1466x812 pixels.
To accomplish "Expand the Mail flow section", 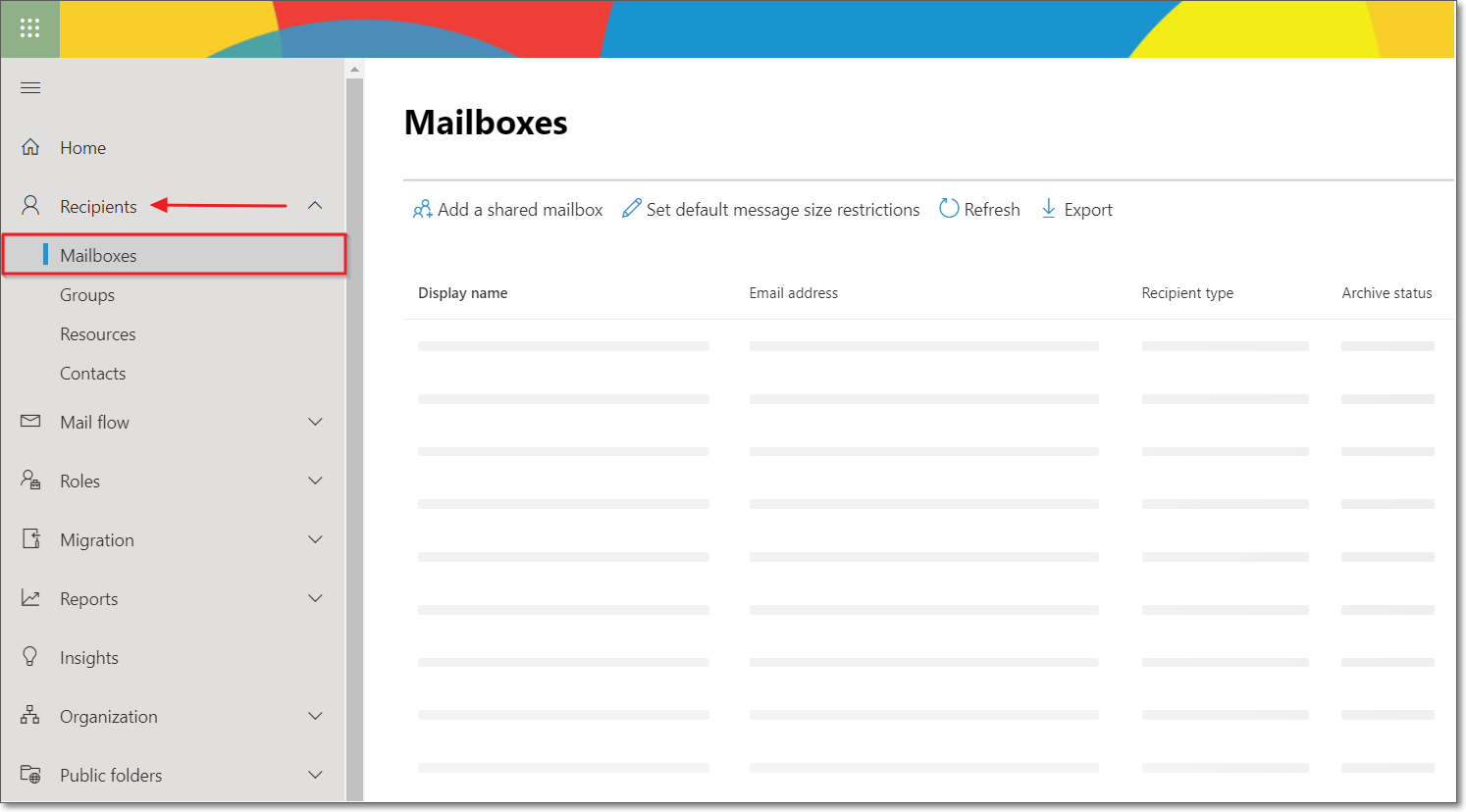I will (315, 421).
